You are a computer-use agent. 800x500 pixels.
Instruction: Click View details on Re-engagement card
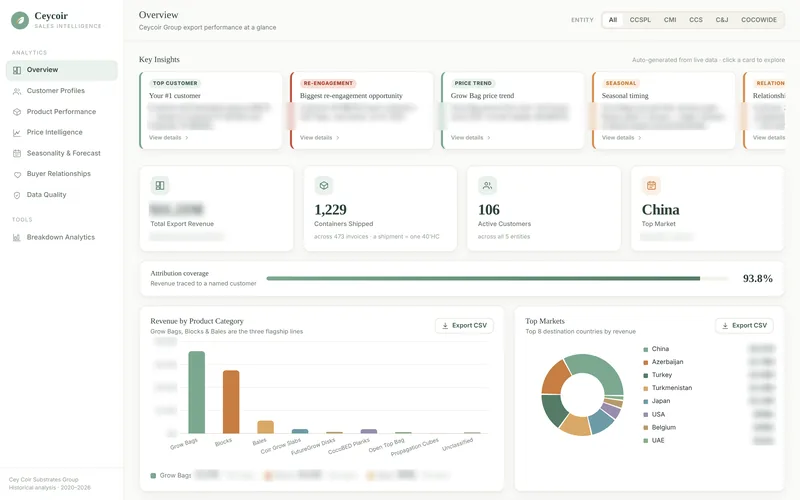pos(320,138)
